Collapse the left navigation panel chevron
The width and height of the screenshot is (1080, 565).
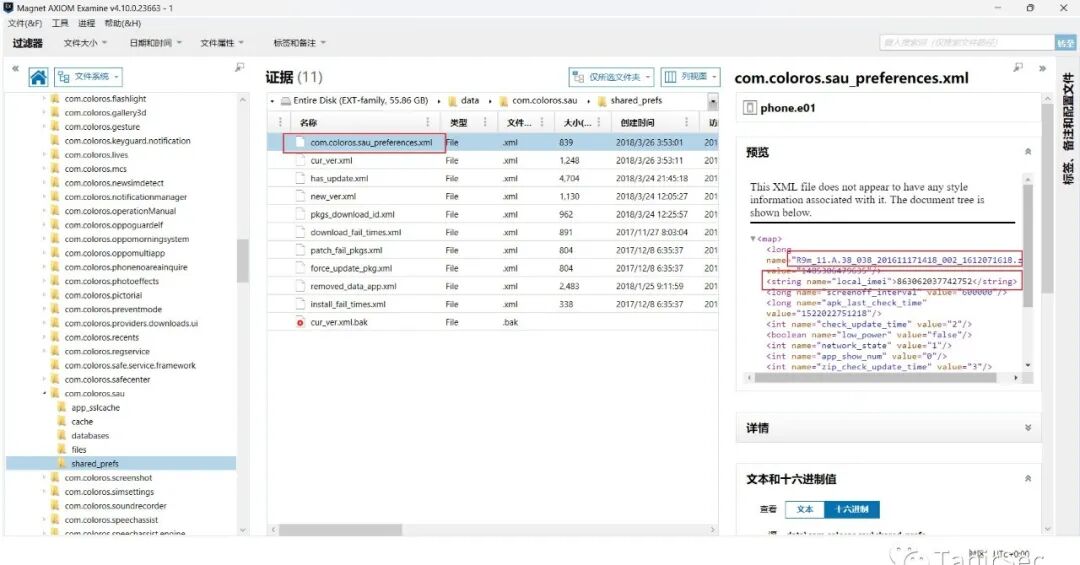pos(15,68)
